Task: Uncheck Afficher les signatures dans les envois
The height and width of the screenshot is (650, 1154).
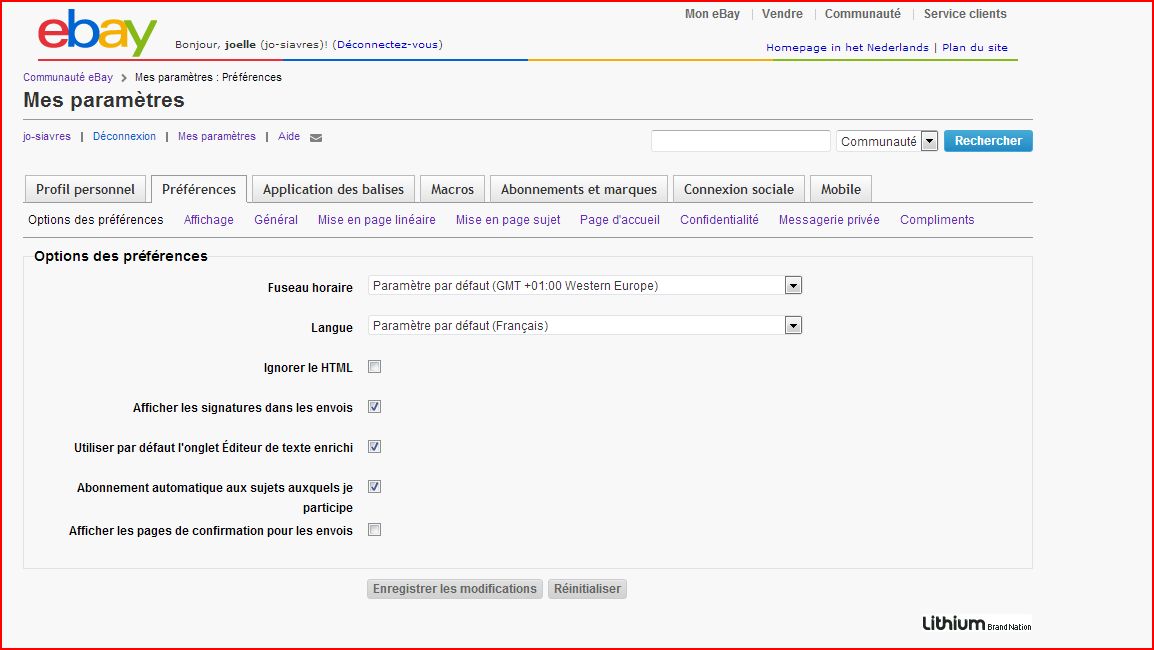Action: point(375,407)
